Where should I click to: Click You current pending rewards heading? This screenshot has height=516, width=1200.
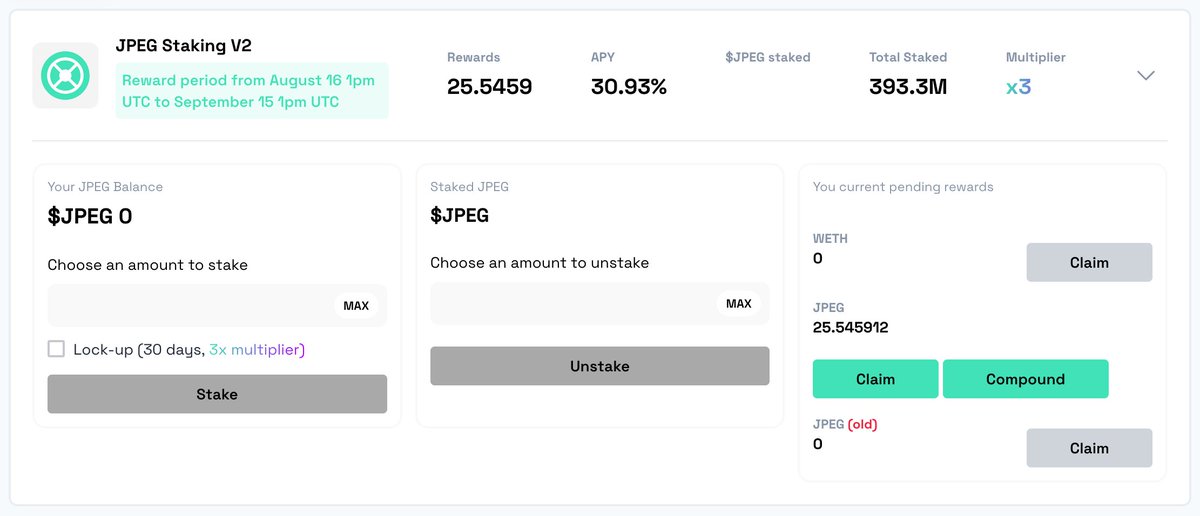click(x=903, y=187)
